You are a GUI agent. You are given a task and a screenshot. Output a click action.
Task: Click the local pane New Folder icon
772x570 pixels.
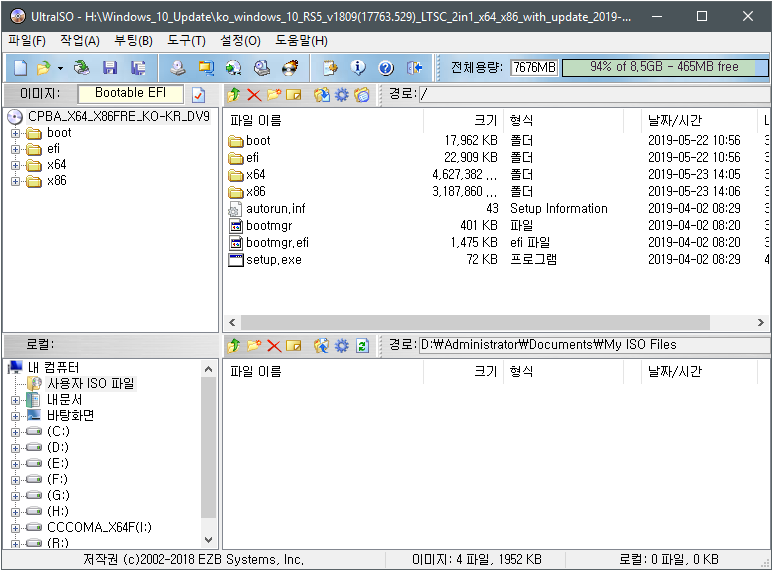click(x=254, y=346)
